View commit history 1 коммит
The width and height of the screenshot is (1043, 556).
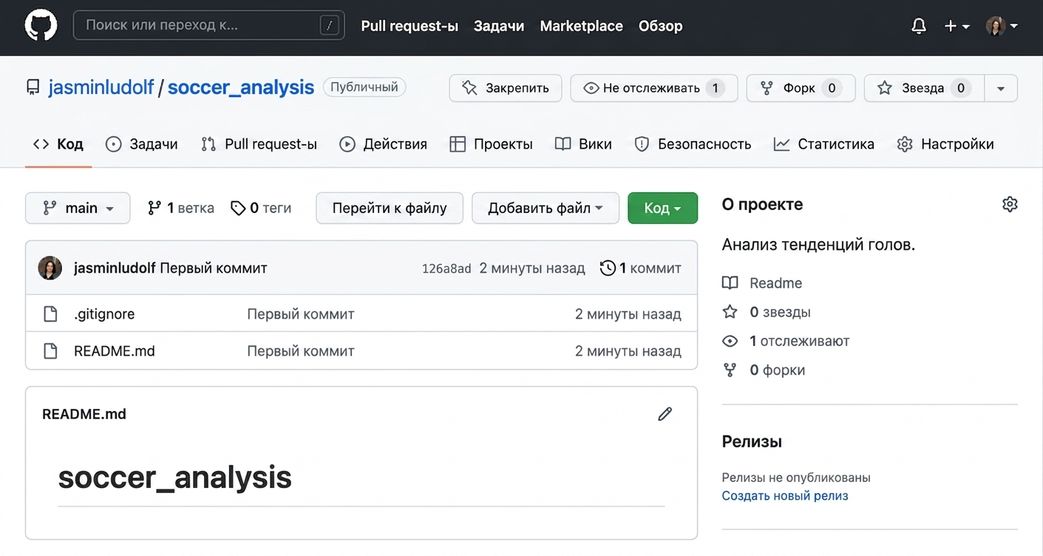(641, 268)
